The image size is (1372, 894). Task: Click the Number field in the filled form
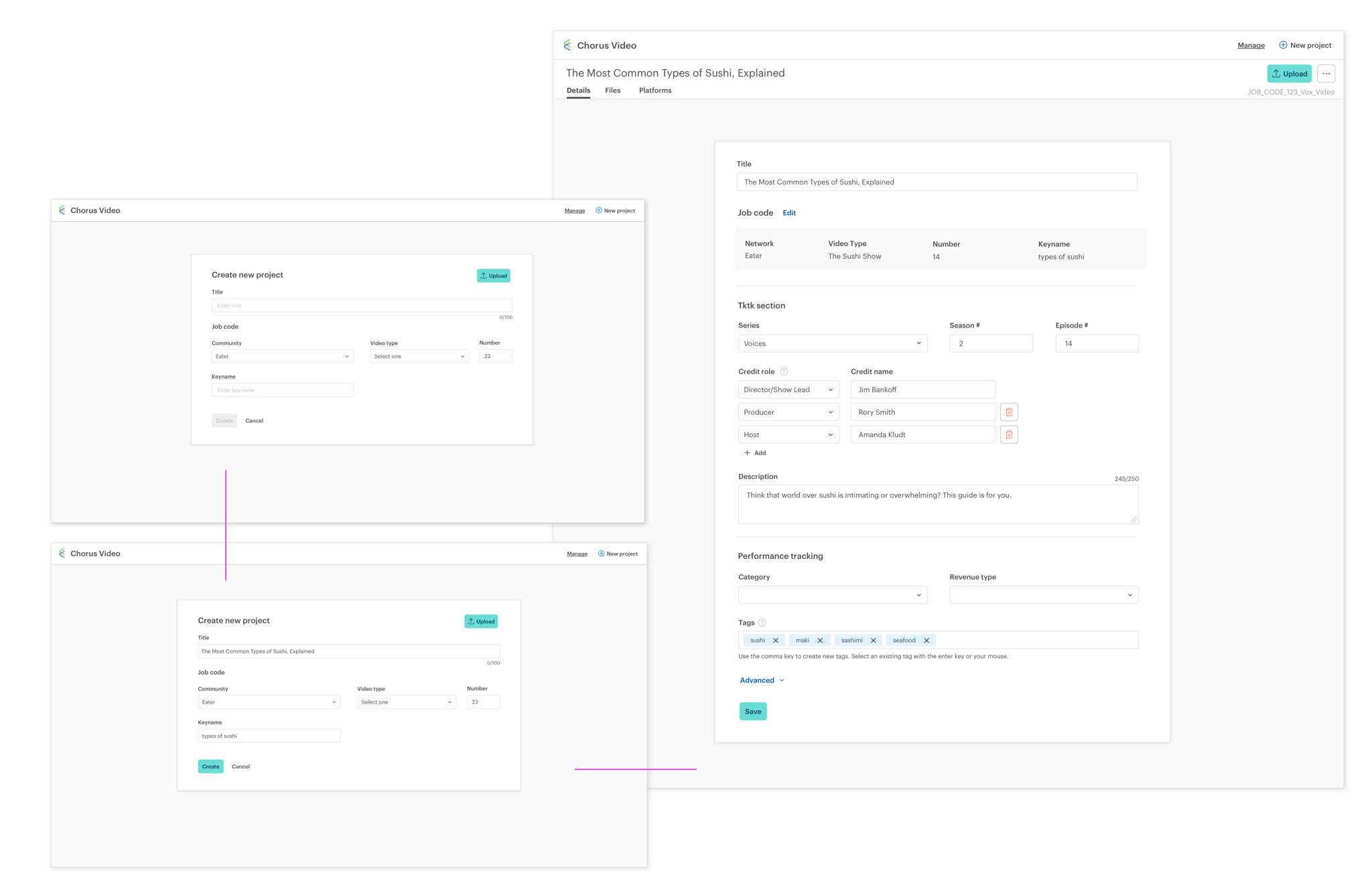click(483, 702)
